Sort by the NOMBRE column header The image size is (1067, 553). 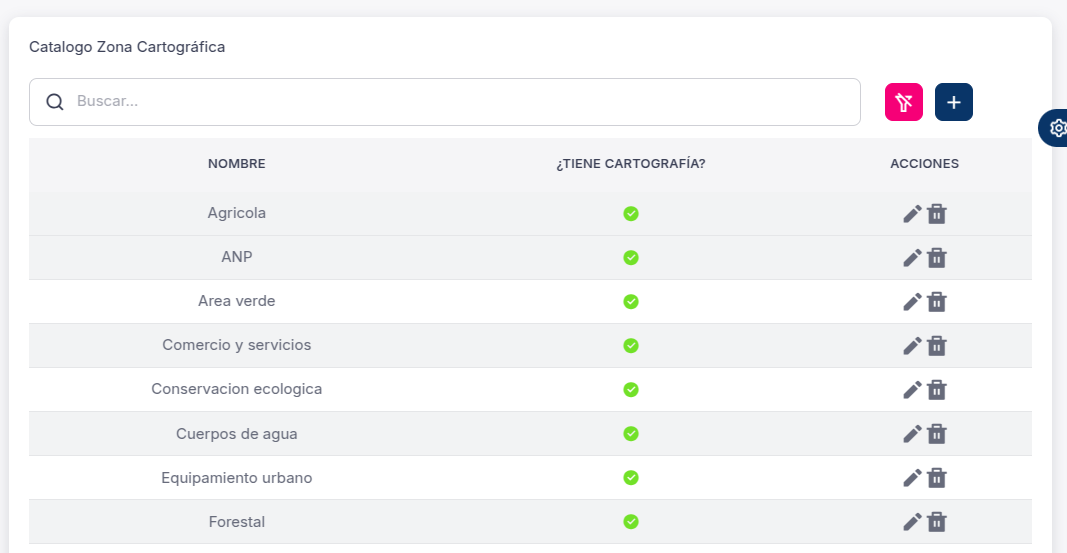pyautogui.click(x=237, y=163)
